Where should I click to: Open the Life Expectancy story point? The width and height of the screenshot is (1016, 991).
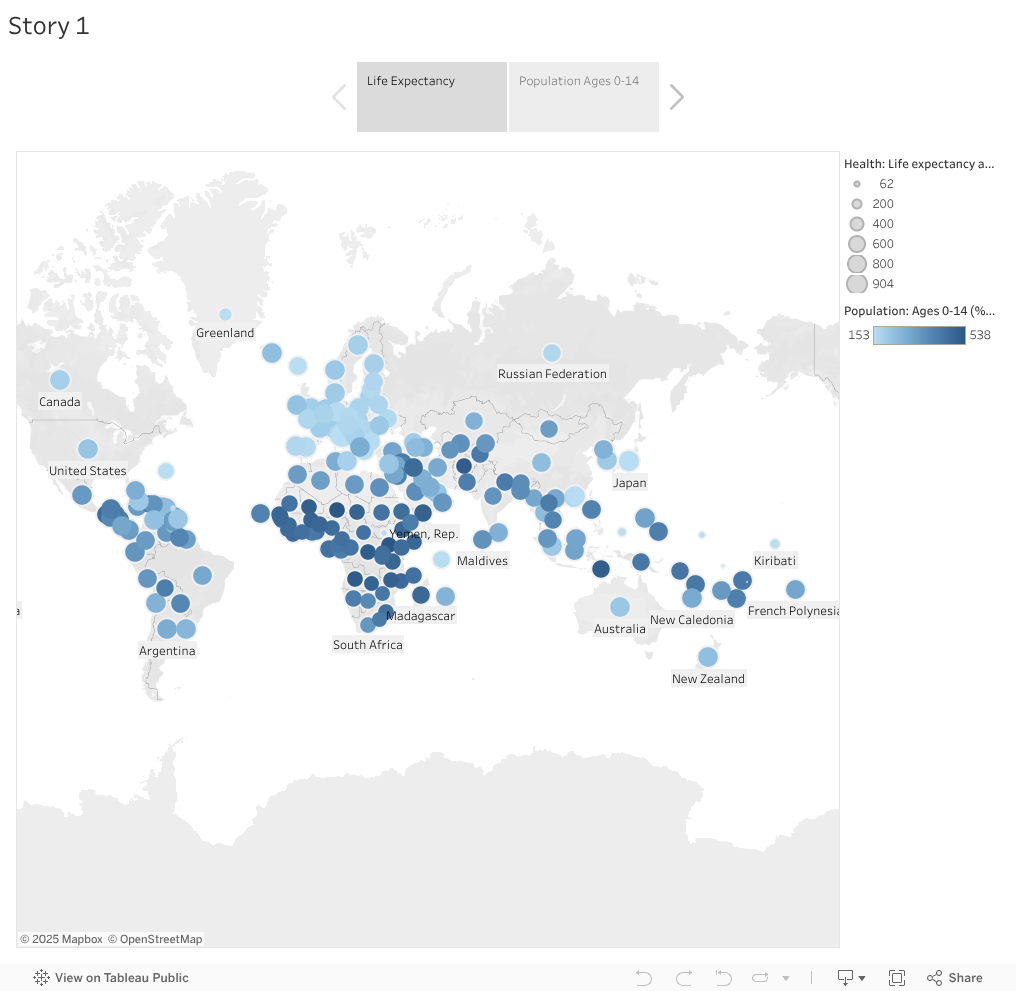[432, 97]
